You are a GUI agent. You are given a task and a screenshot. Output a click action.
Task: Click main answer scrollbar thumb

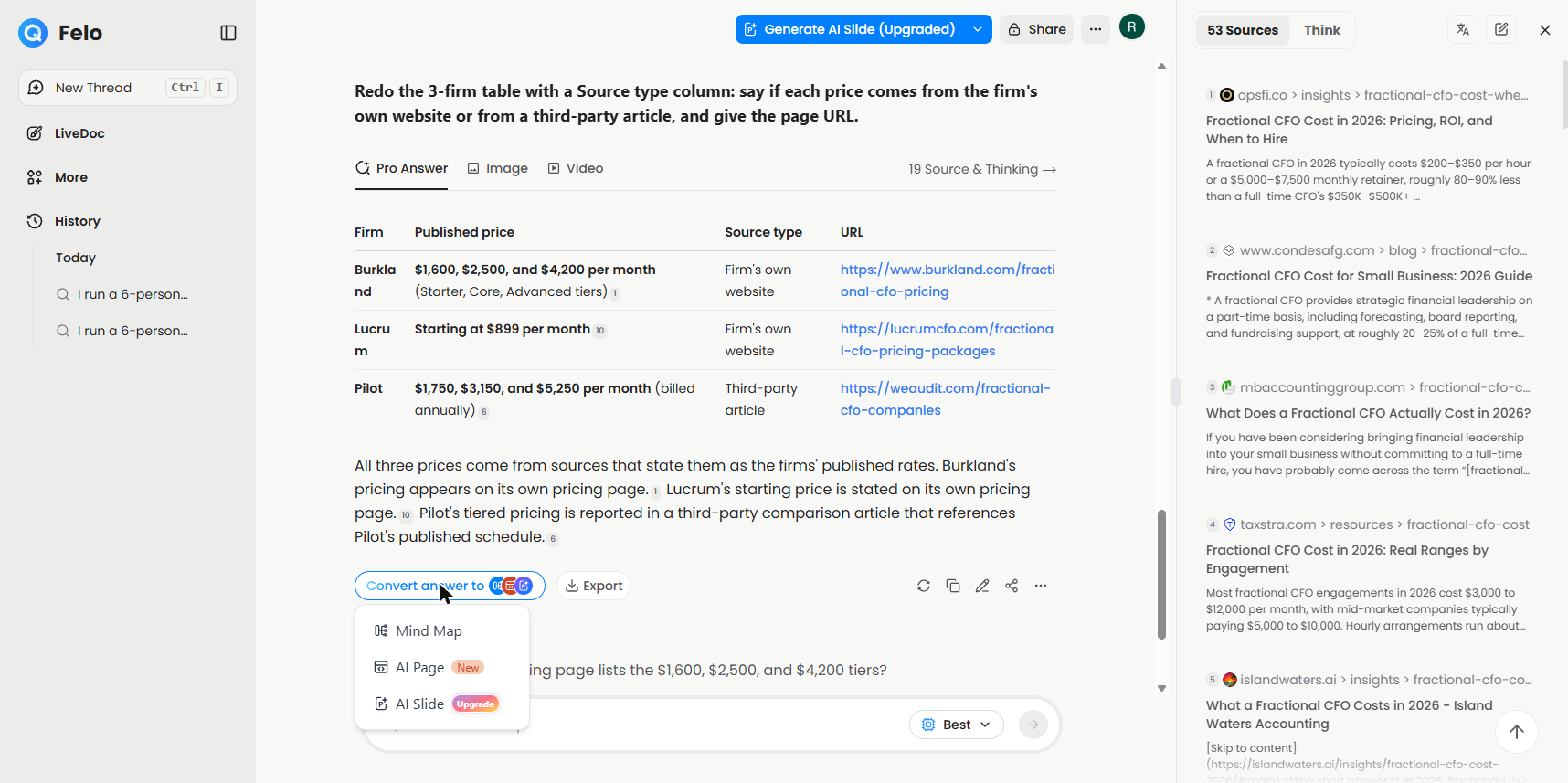pyautogui.click(x=1161, y=575)
